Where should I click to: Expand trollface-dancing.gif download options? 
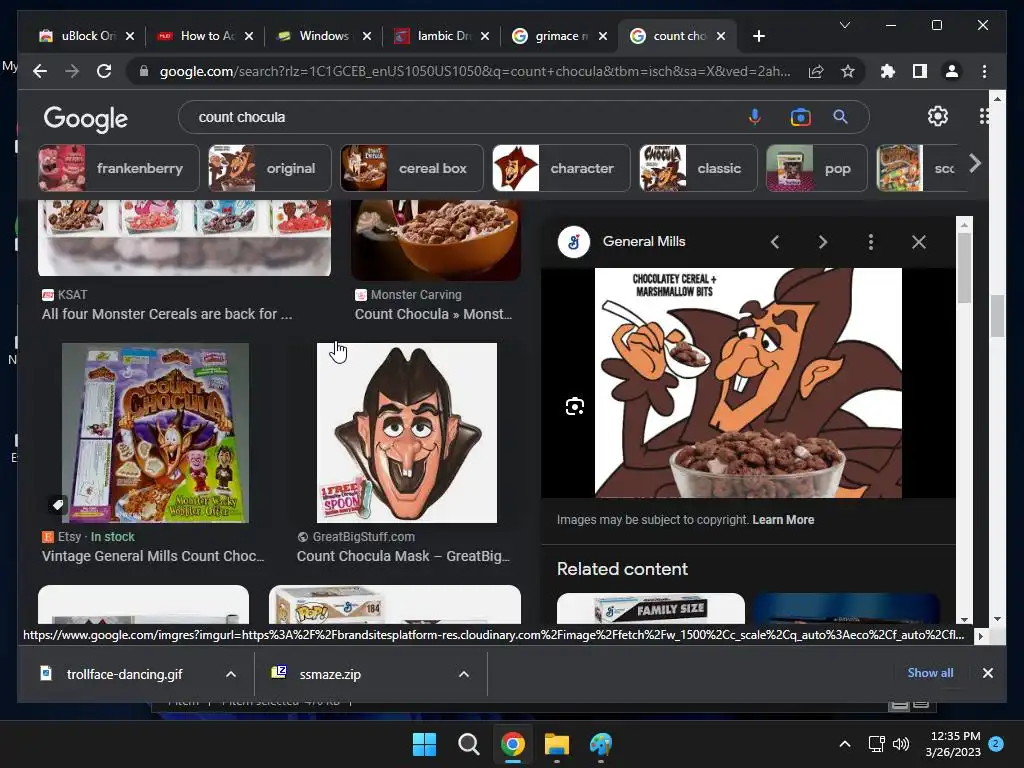click(x=231, y=674)
